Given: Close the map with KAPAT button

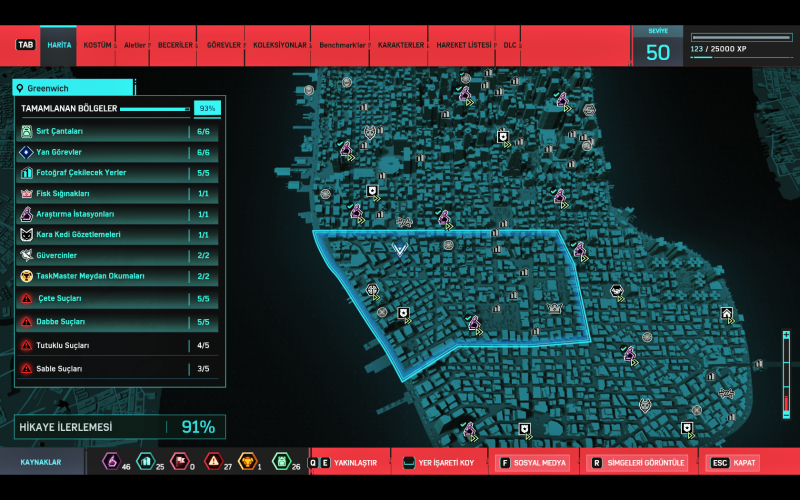Looking at the screenshot, I should (x=732, y=463).
